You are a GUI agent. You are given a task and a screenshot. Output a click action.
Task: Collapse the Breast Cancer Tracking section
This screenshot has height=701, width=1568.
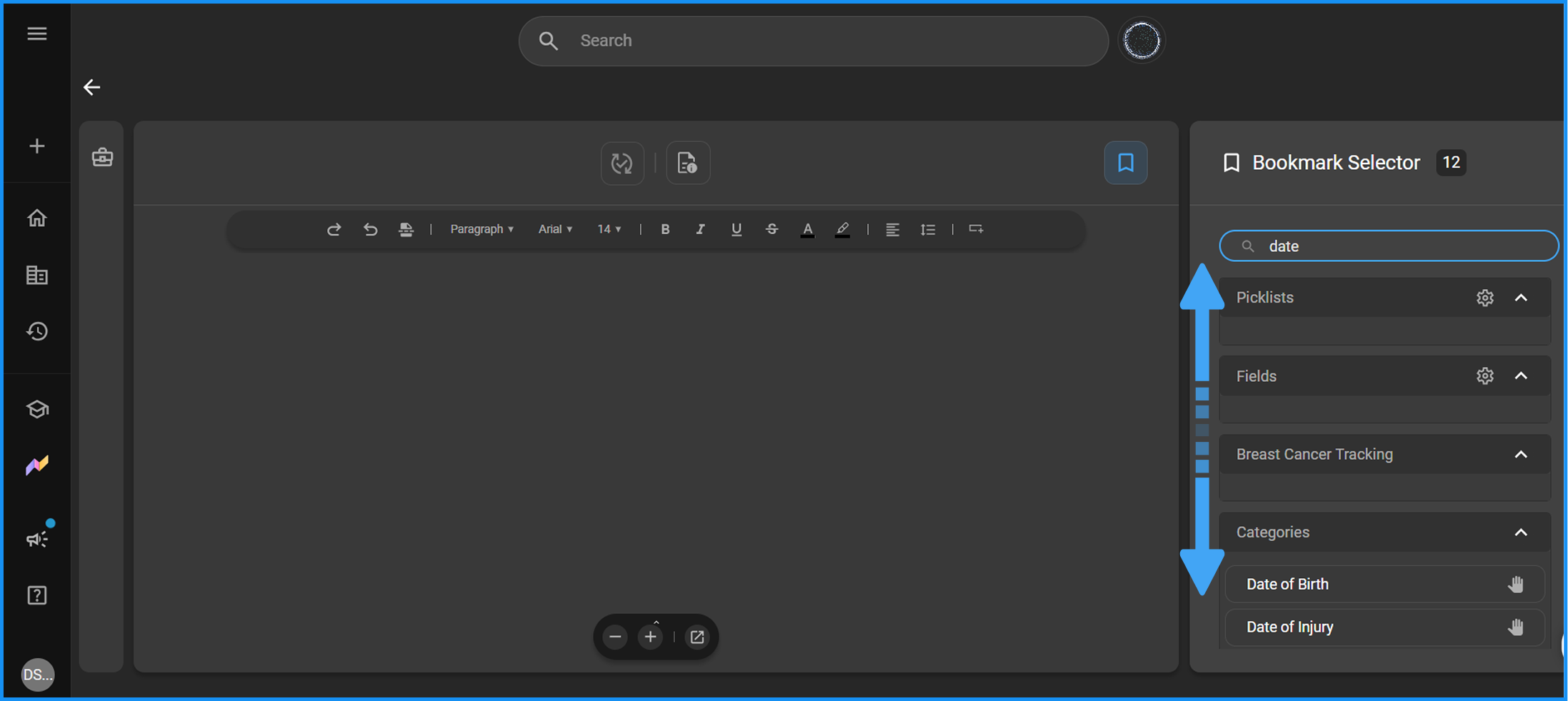click(1521, 455)
